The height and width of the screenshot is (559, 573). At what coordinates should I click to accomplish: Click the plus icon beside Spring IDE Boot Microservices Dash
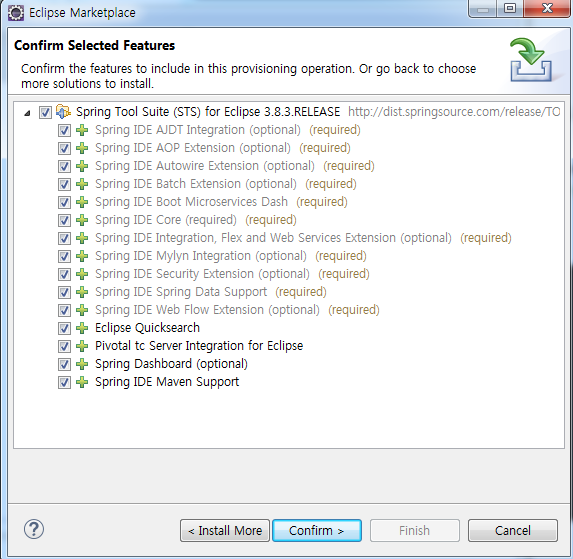coord(82,202)
